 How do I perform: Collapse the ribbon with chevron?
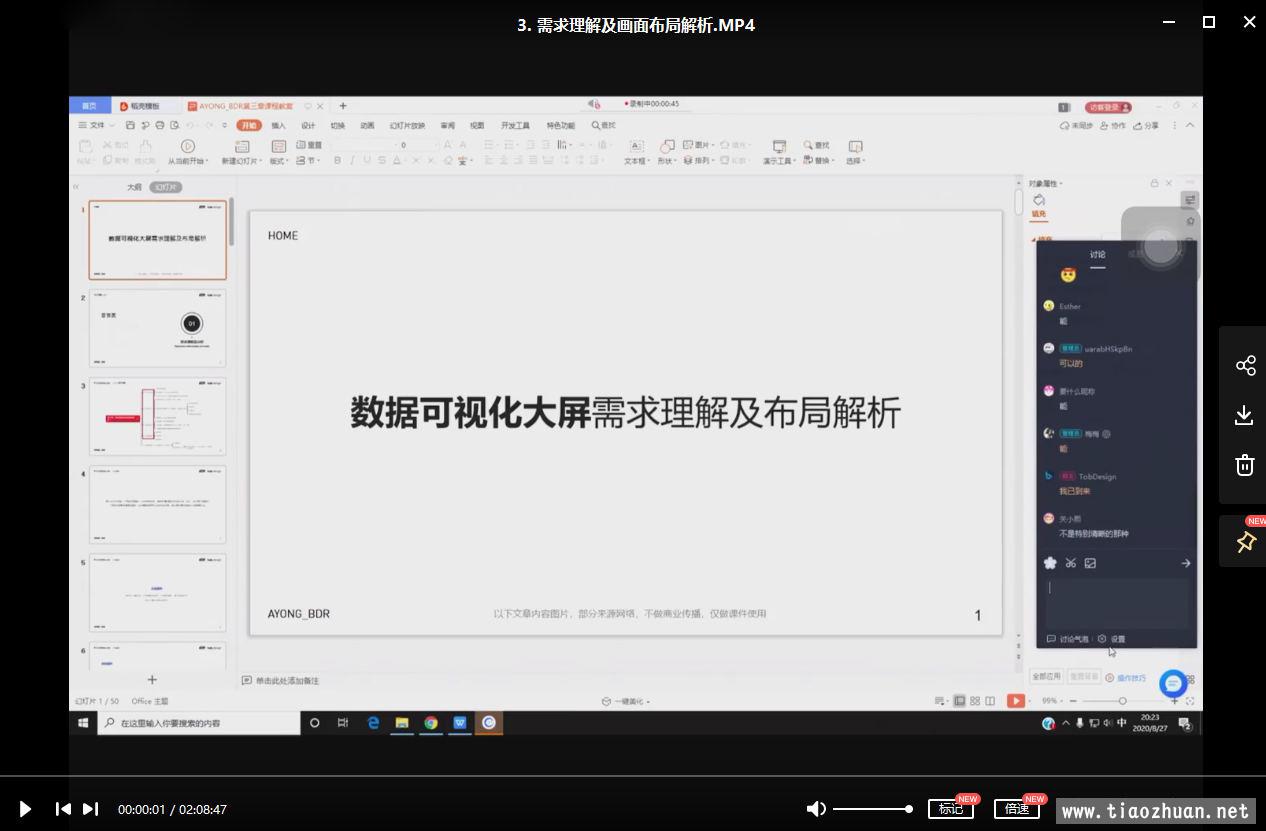pyautogui.click(x=1190, y=126)
